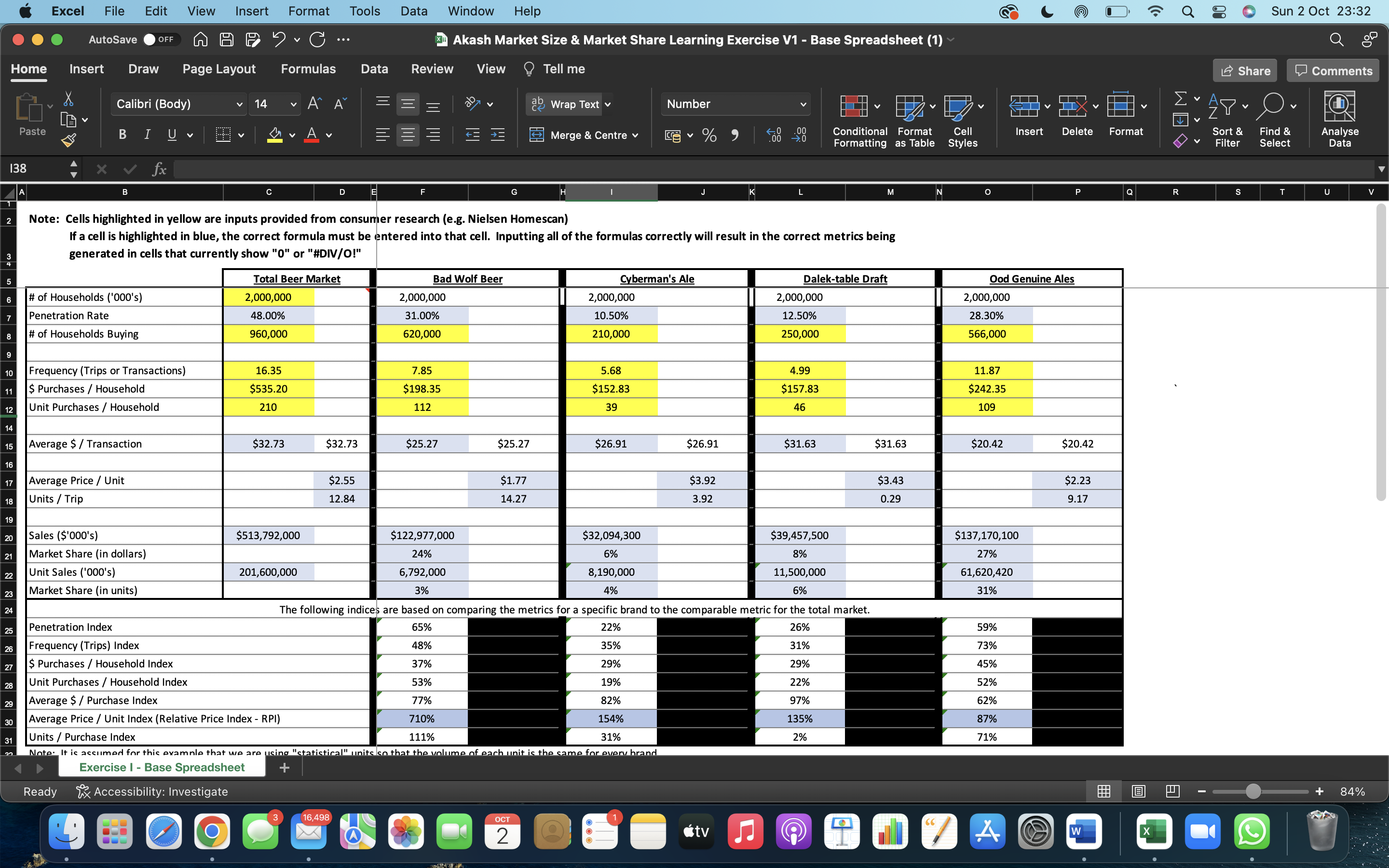Apply Percent Style formatting

coord(709,135)
